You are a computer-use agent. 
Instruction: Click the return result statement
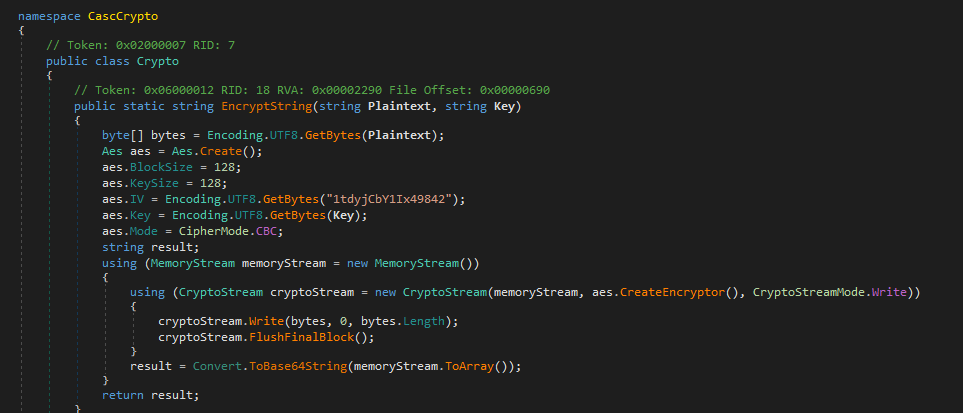tap(150, 397)
